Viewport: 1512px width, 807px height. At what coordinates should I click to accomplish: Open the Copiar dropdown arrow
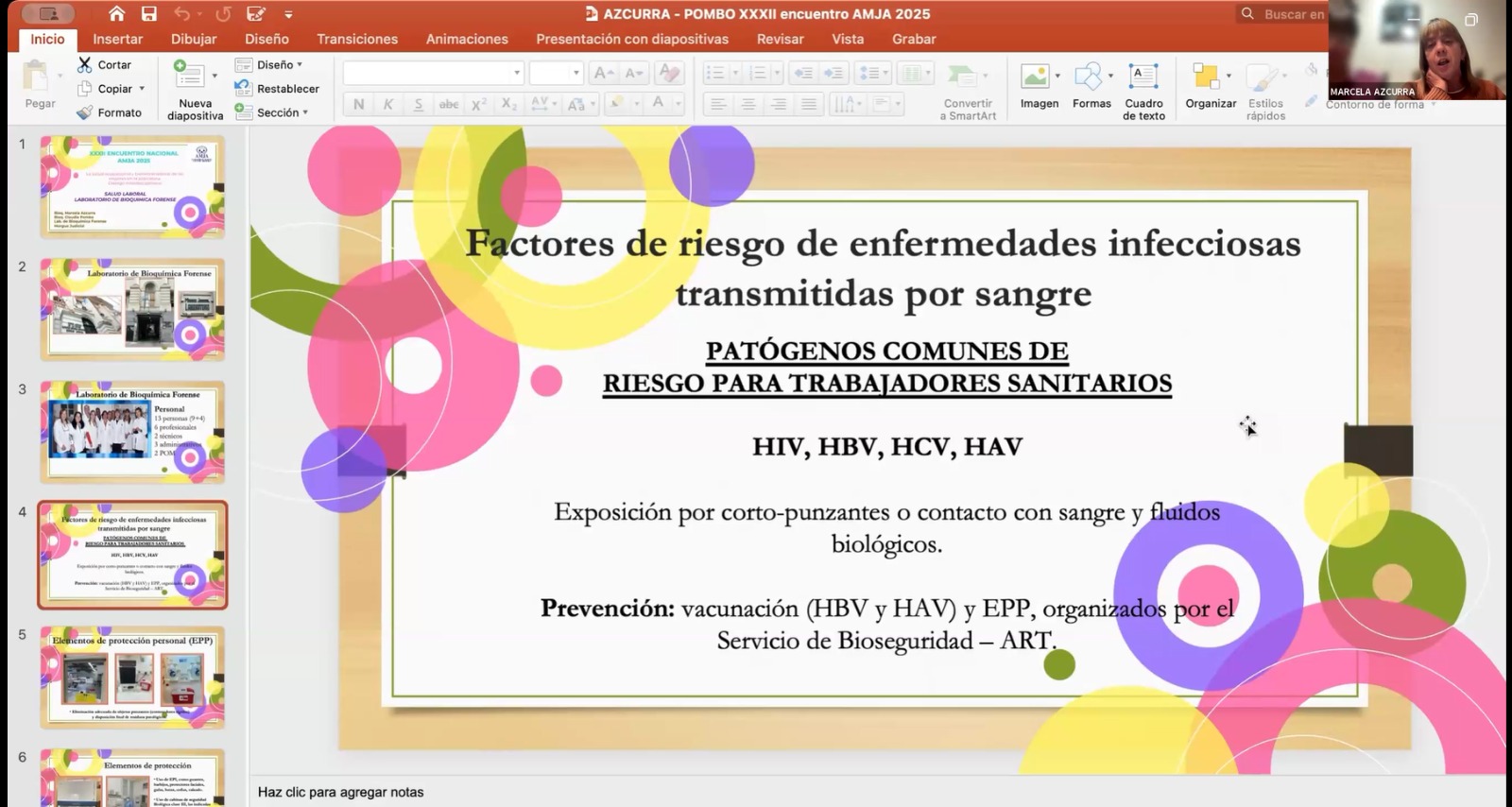pyautogui.click(x=142, y=88)
